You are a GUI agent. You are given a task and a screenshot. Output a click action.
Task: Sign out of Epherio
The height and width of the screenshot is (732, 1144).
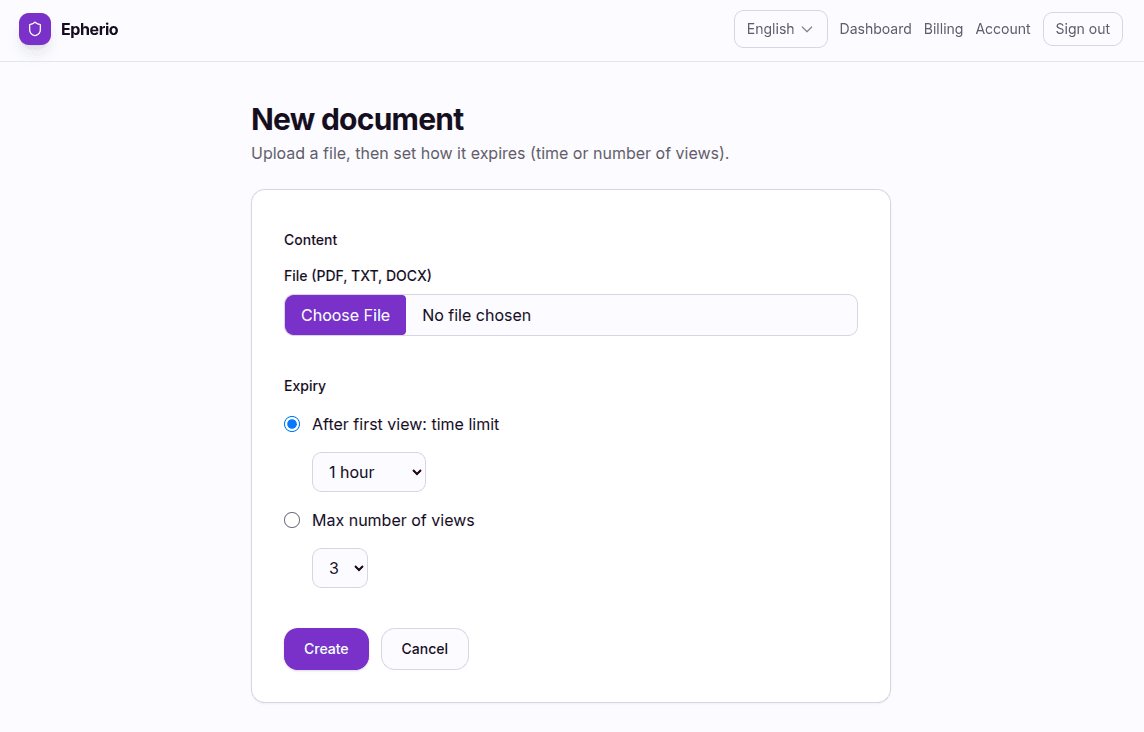pyautogui.click(x=1082, y=29)
